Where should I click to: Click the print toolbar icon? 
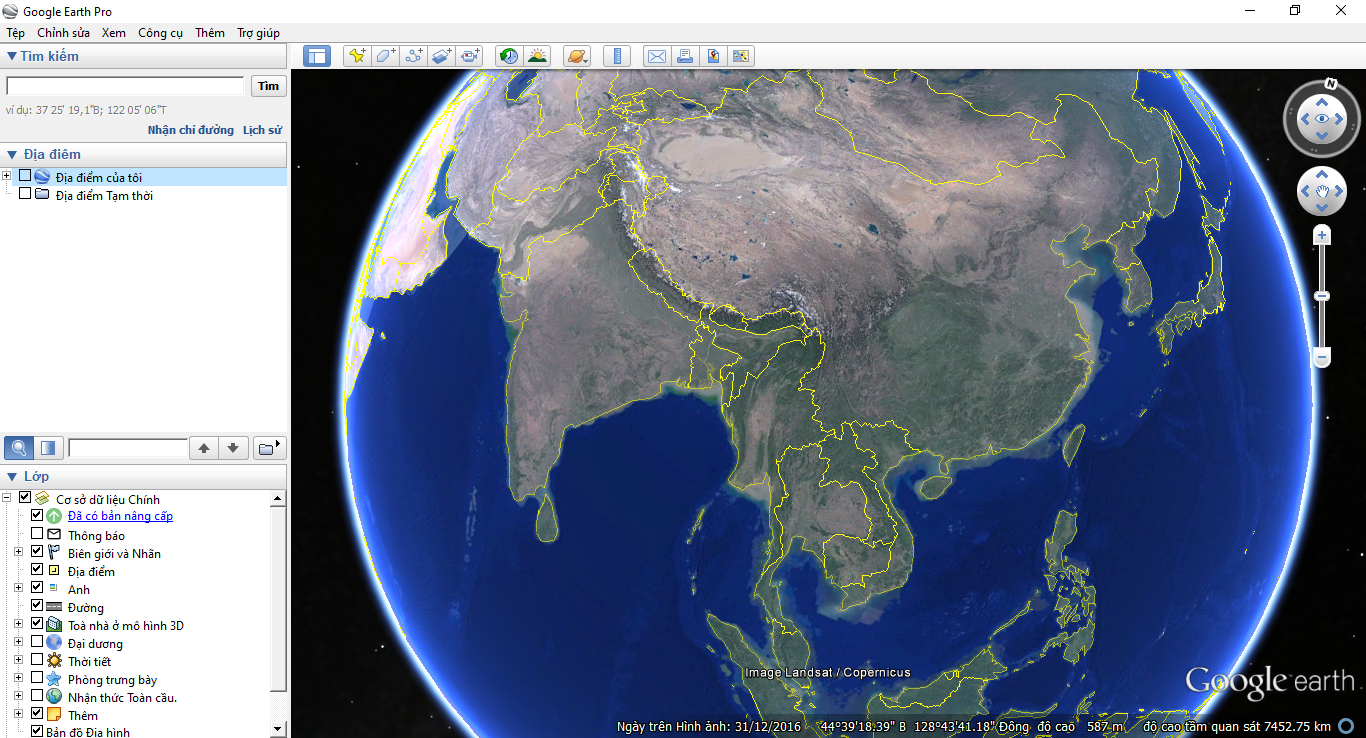click(684, 56)
